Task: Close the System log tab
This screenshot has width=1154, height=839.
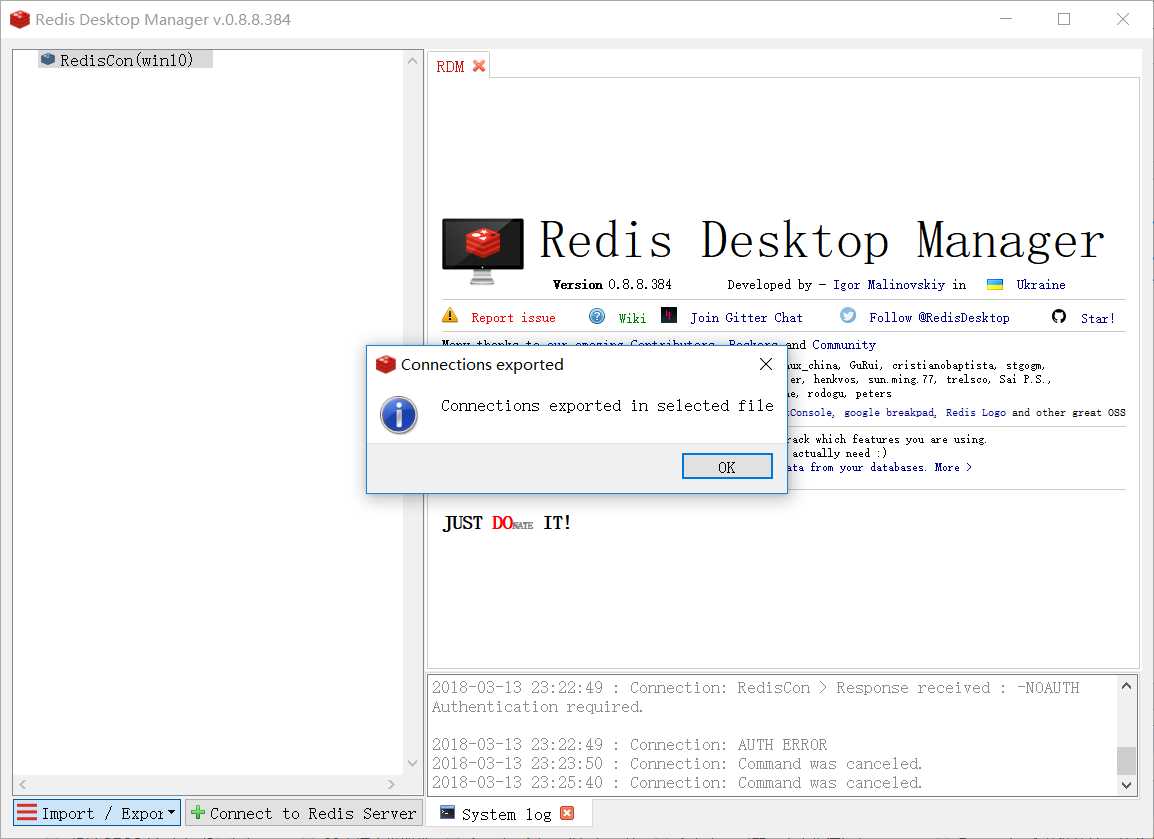Action: tap(567, 813)
